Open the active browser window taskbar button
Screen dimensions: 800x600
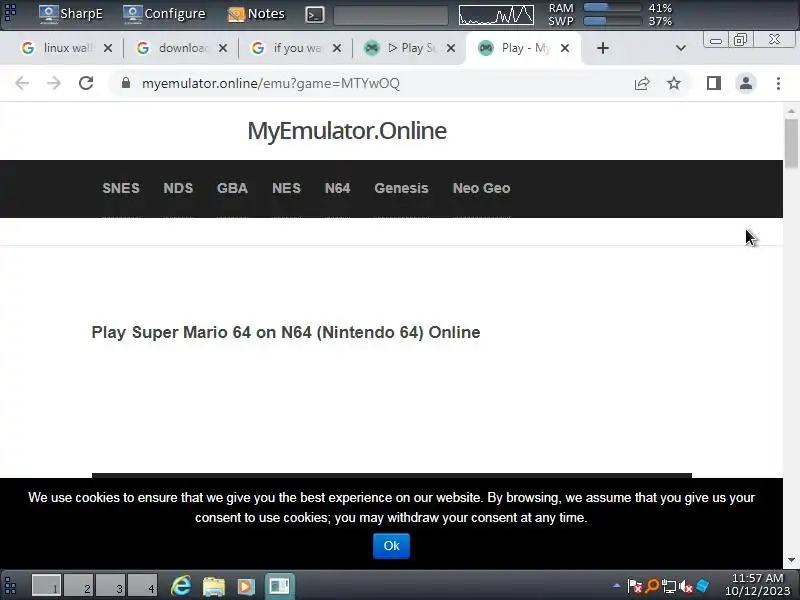279,586
